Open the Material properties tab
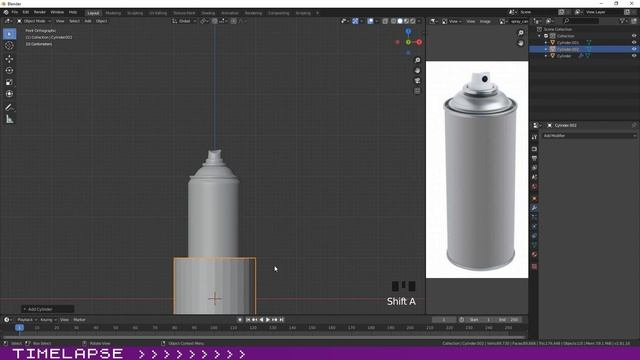 [534, 255]
